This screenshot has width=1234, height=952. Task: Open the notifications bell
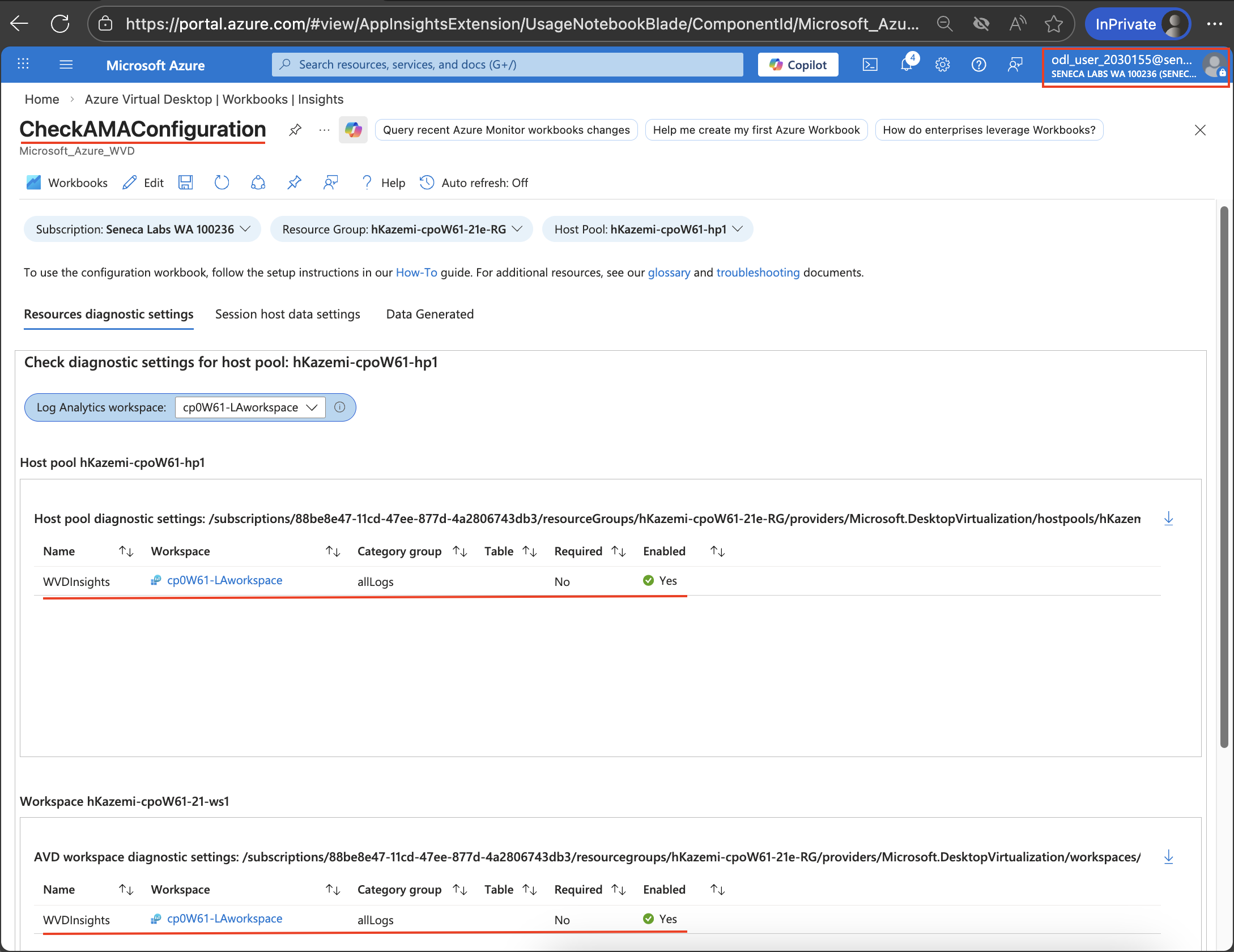[907, 64]
